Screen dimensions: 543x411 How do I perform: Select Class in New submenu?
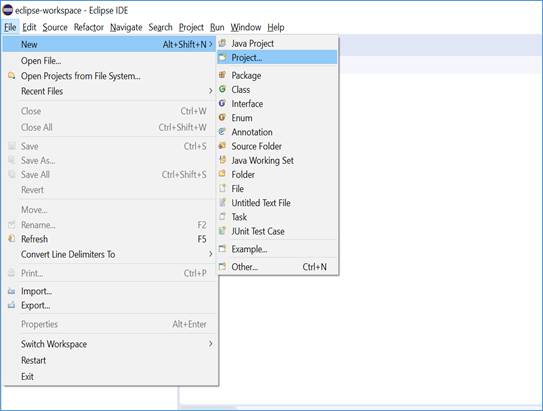277,89
